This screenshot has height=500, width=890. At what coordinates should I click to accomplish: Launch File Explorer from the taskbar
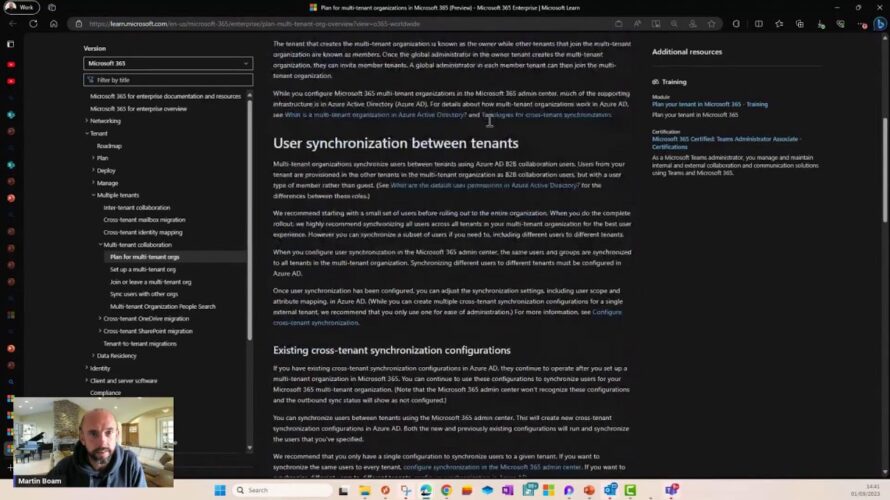tap(364, 490)
